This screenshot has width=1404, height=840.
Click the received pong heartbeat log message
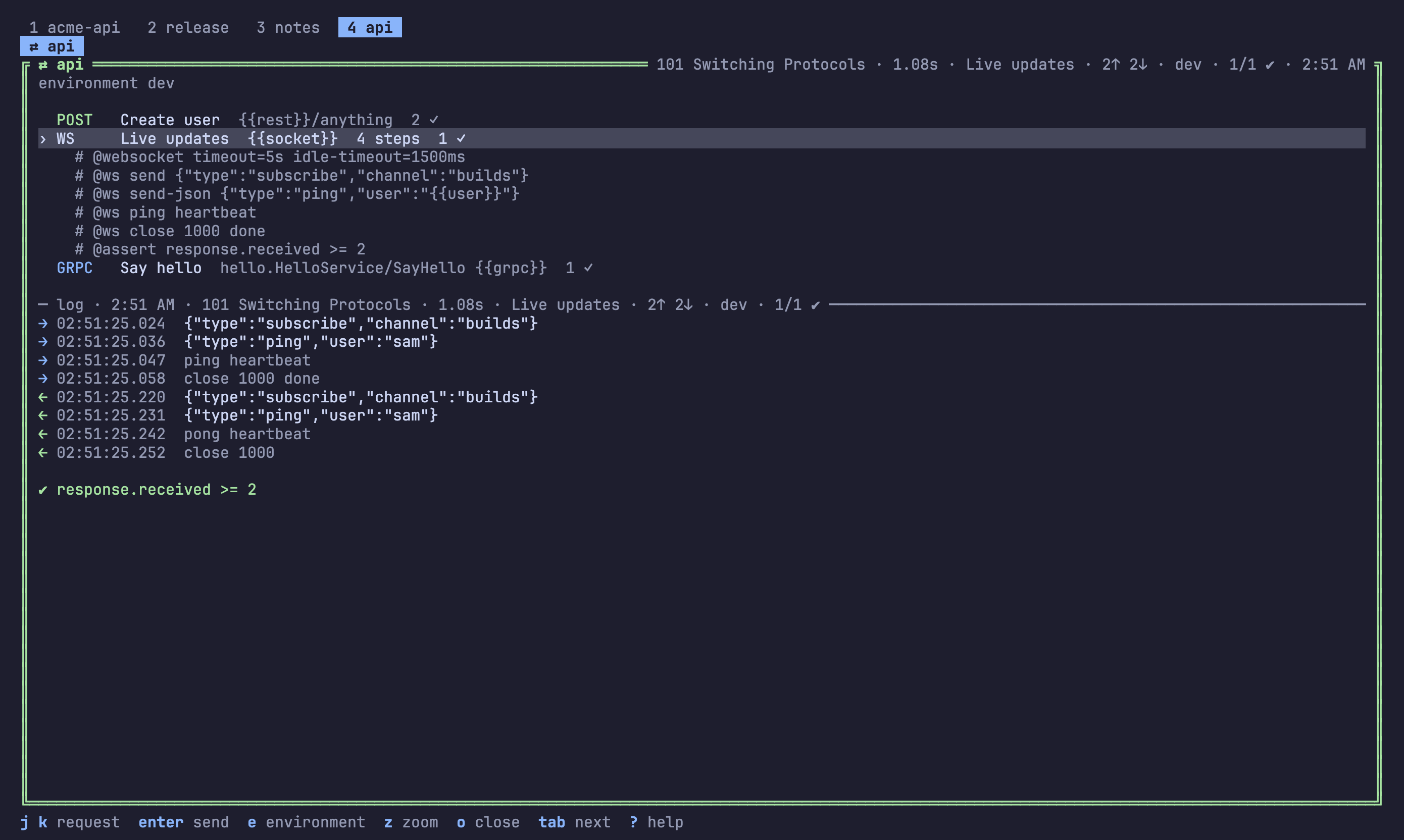pyautogui.click(x=247, y=434)
